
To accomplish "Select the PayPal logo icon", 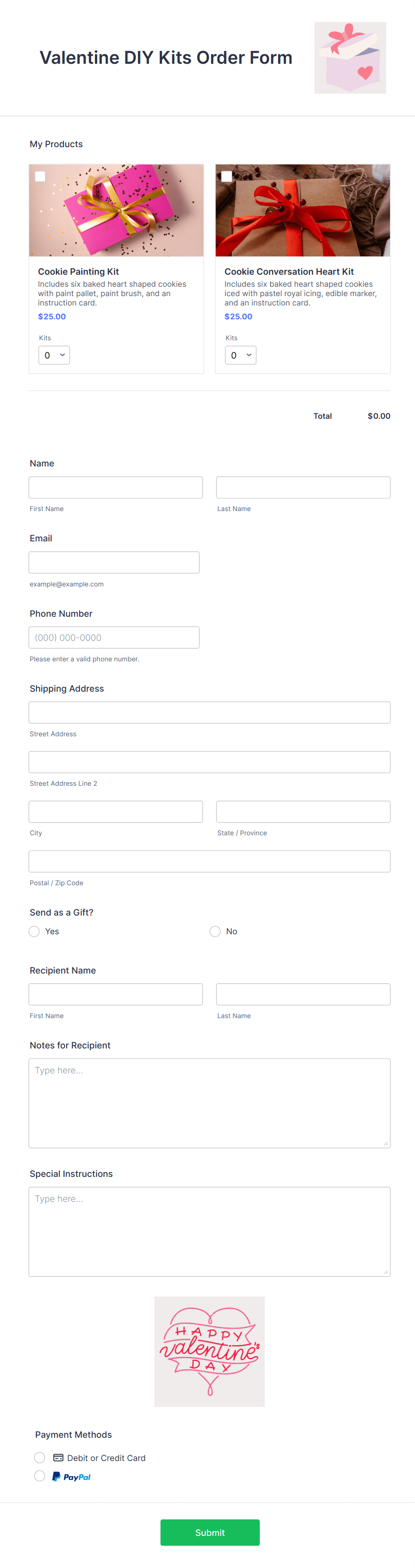I will coord(71,1476).
